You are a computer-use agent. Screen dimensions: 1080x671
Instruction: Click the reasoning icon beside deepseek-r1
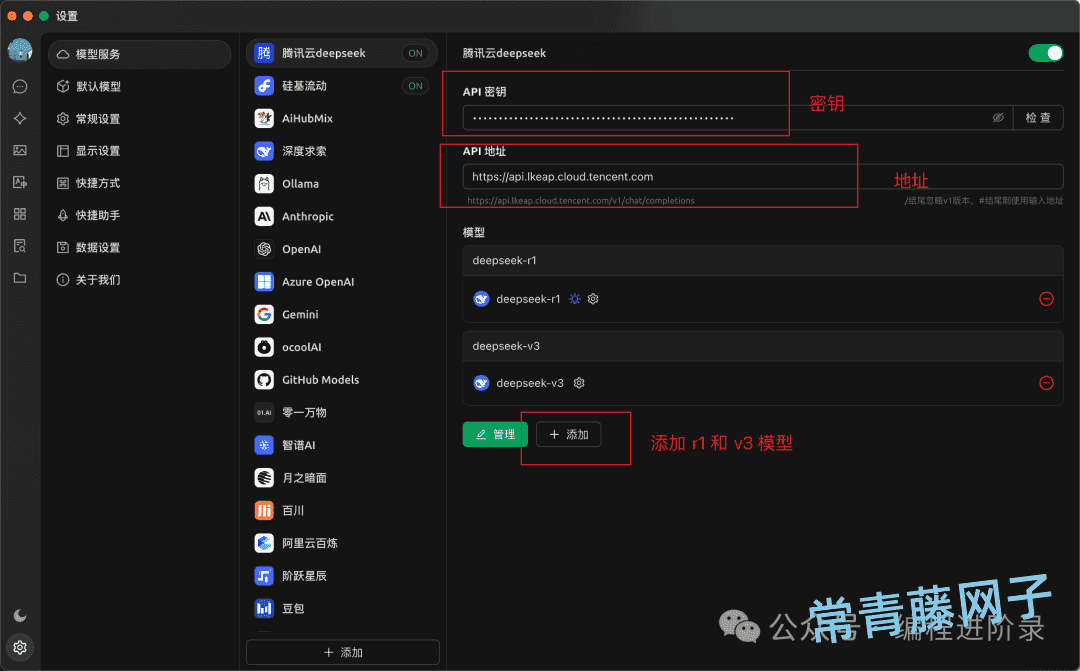574,299
